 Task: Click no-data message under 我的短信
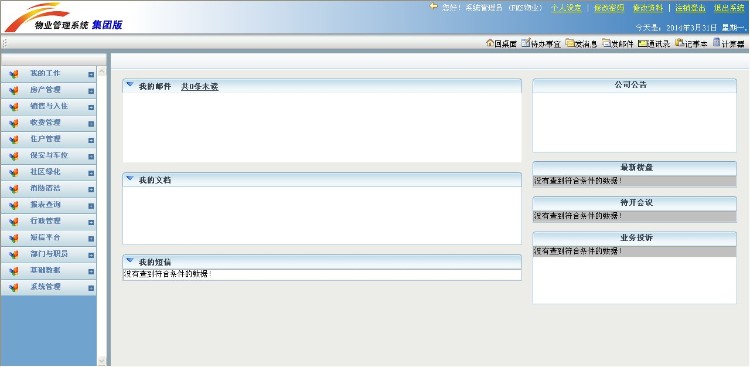click(x=167, y=275)
